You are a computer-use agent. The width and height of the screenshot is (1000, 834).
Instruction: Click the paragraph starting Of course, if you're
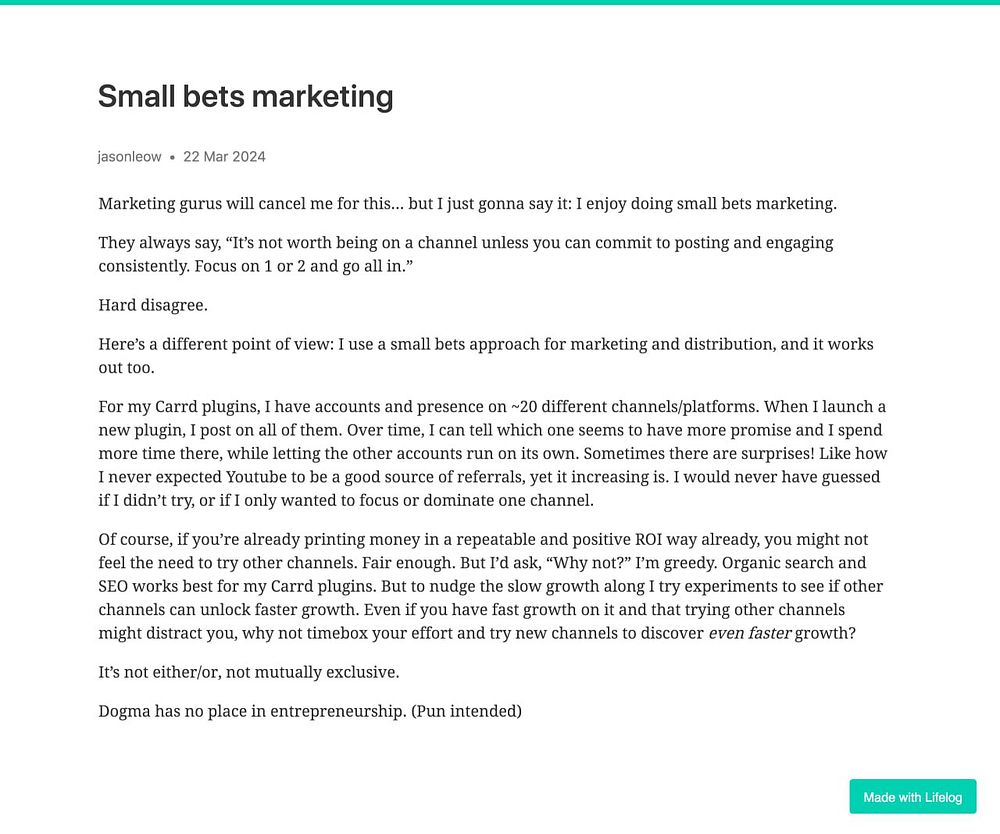(x=490, y=586)
